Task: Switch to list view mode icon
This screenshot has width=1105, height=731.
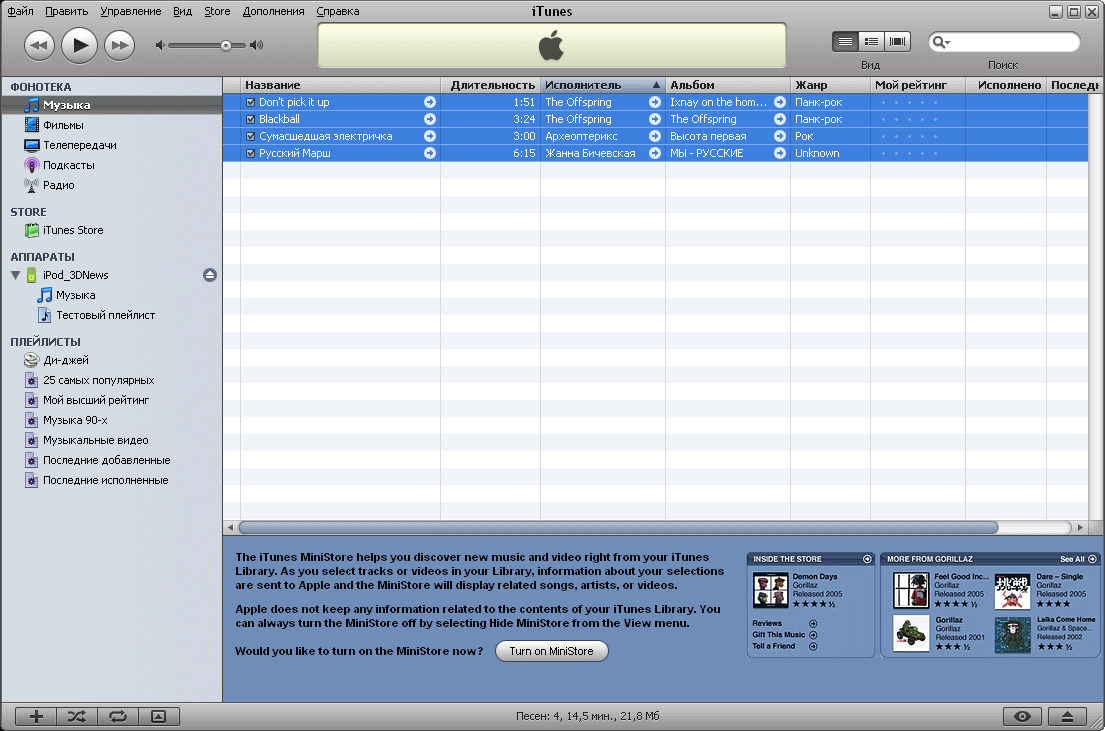Action: [x=845, y=42]
